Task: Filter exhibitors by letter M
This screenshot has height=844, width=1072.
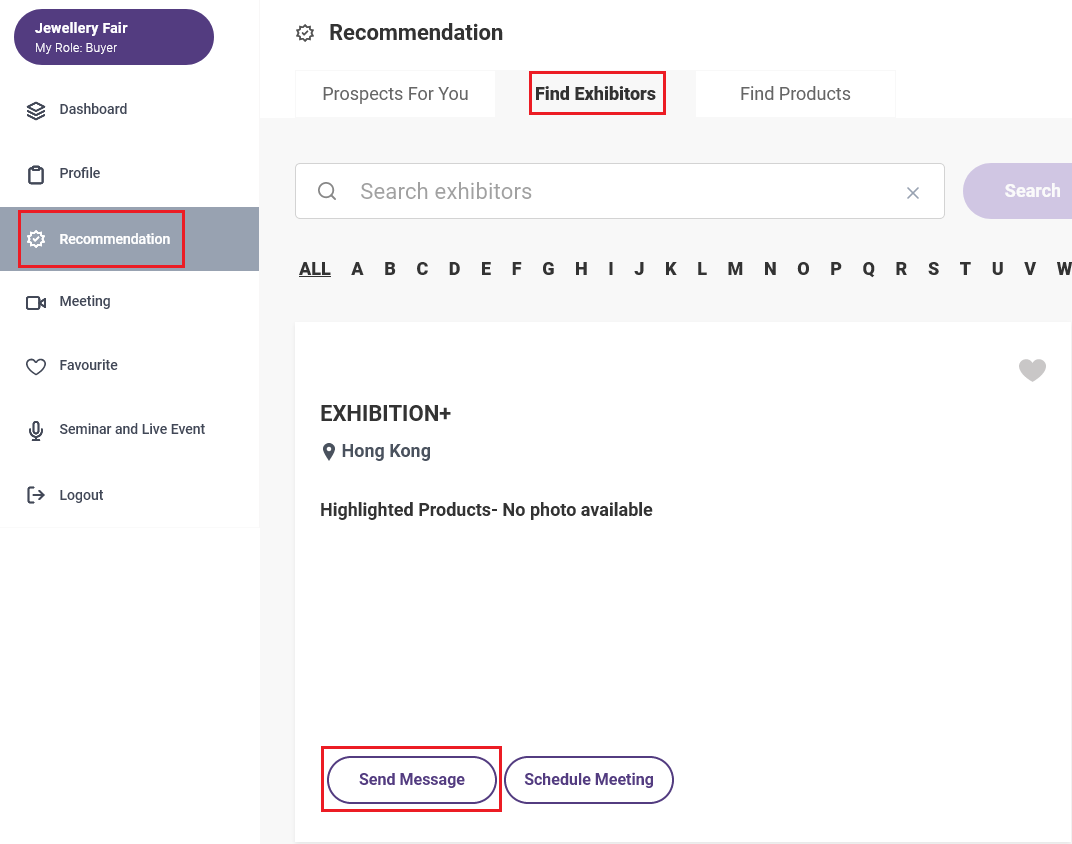Action: (735, 269)
